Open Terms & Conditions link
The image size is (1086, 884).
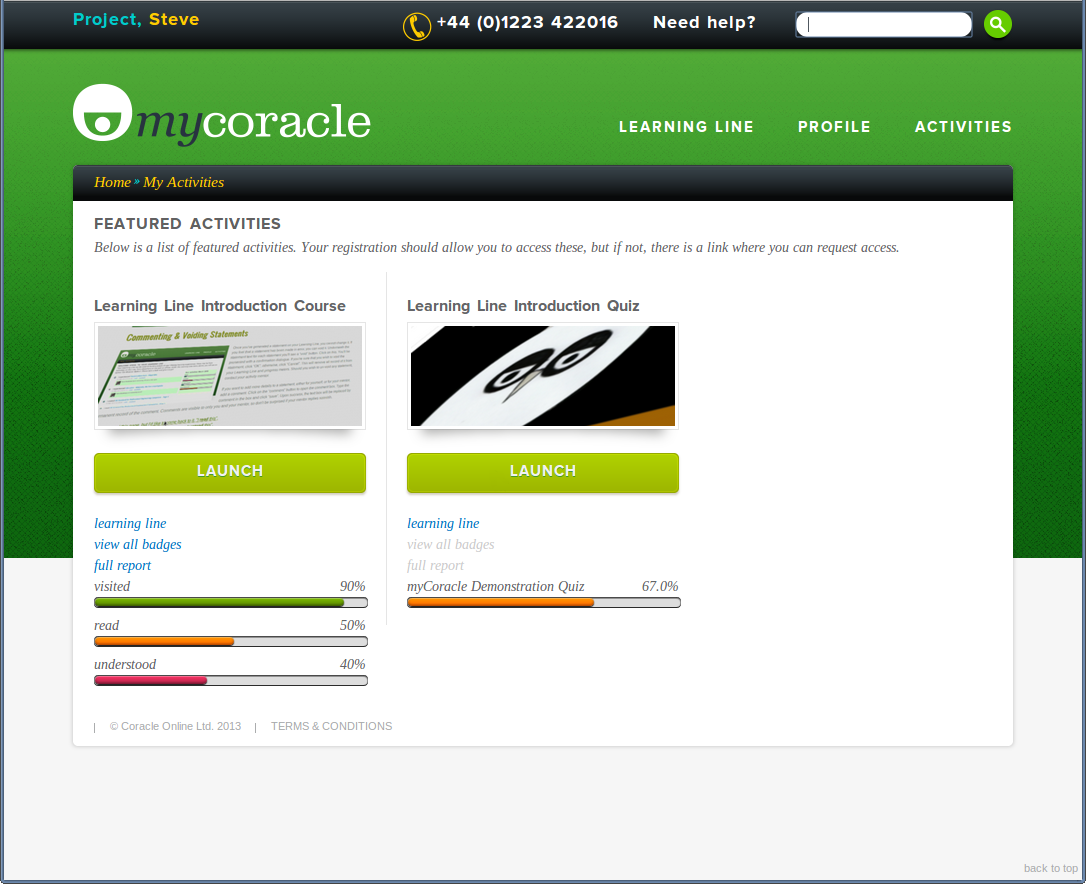point(331,726)
